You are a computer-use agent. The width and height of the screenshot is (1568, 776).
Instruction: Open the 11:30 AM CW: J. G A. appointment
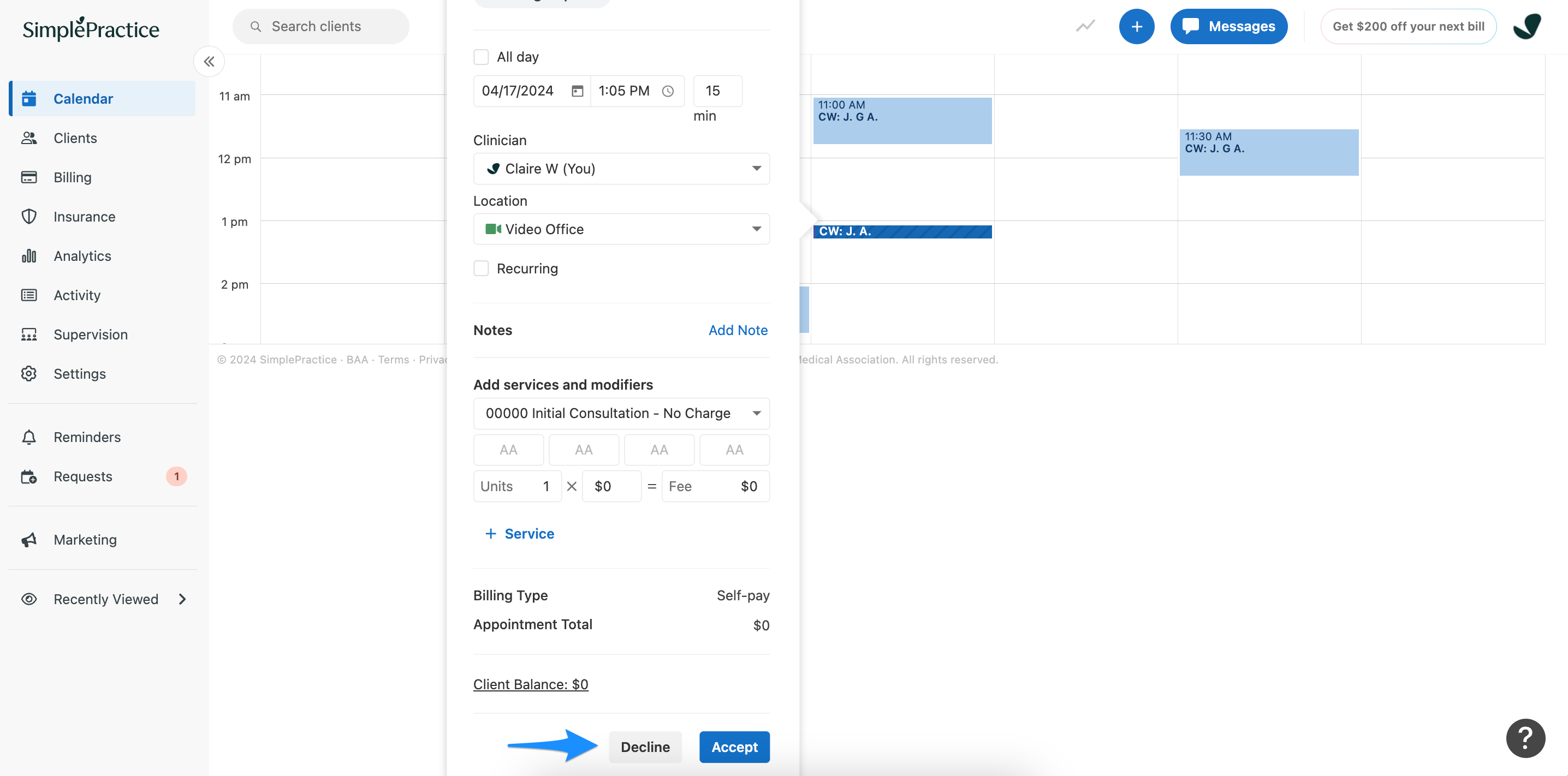tap(1268, 152)
